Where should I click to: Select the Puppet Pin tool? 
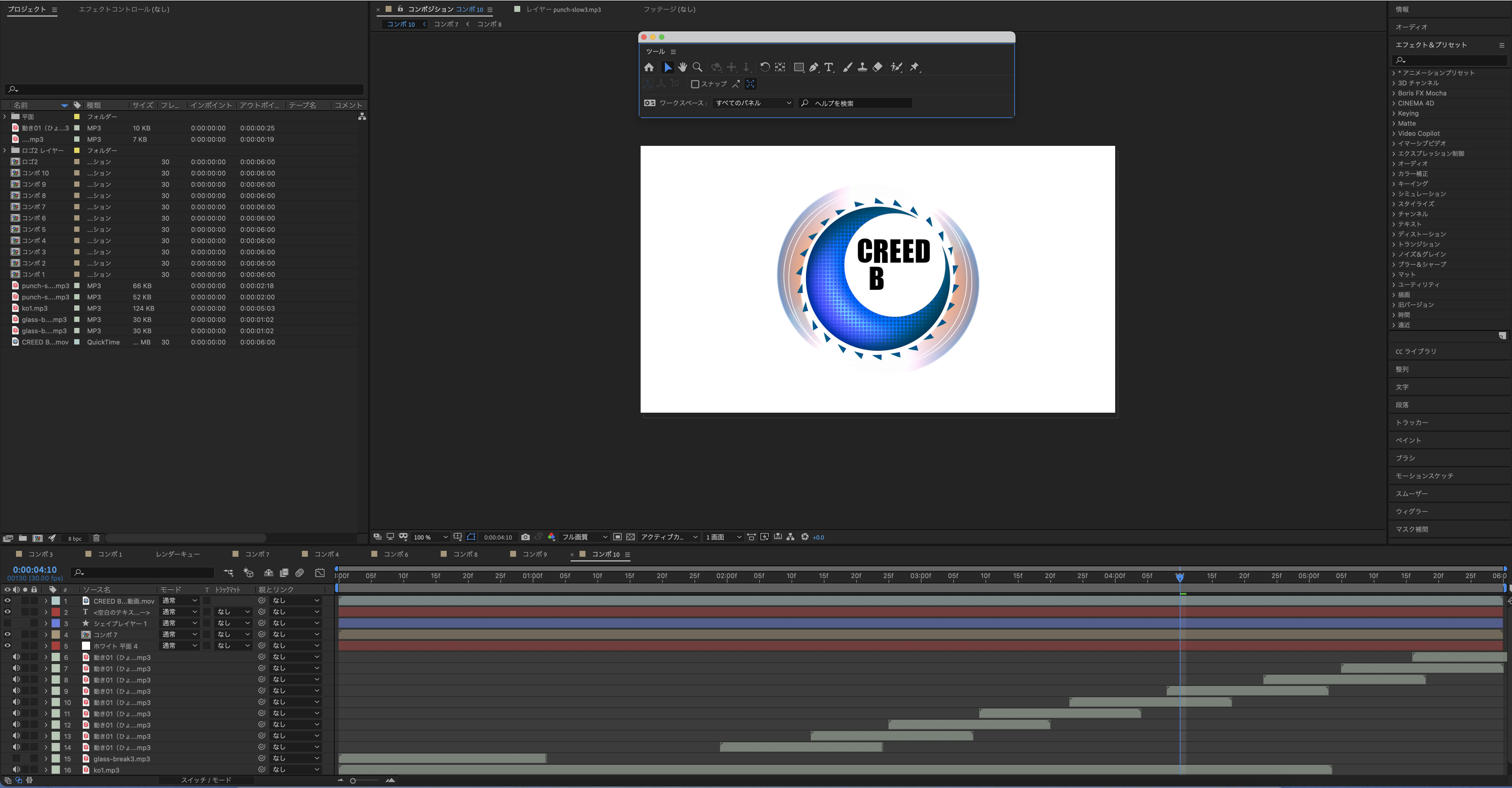coord(914,68)
